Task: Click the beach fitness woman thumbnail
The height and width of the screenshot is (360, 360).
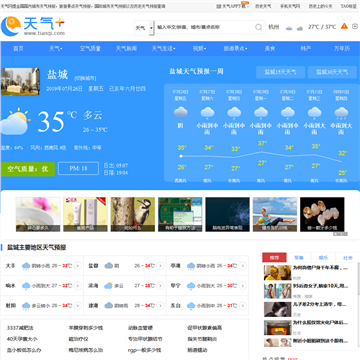Action: [275, 214]
